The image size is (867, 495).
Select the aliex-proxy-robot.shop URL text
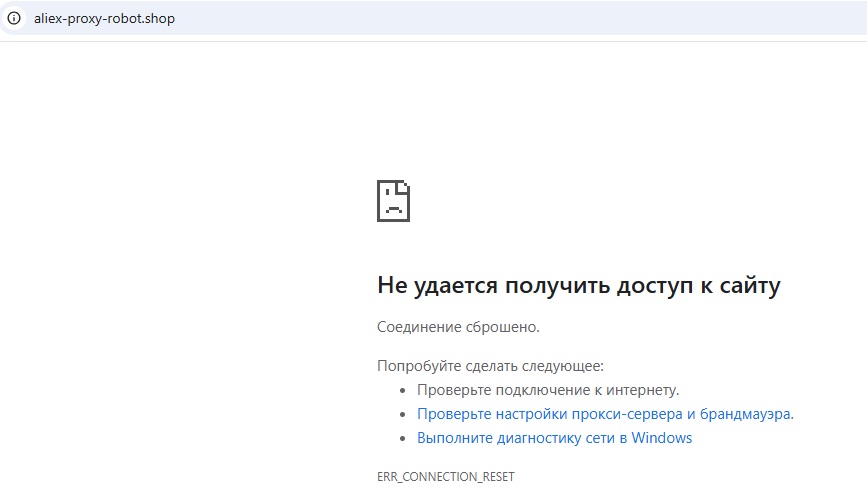tap(105, 18)
